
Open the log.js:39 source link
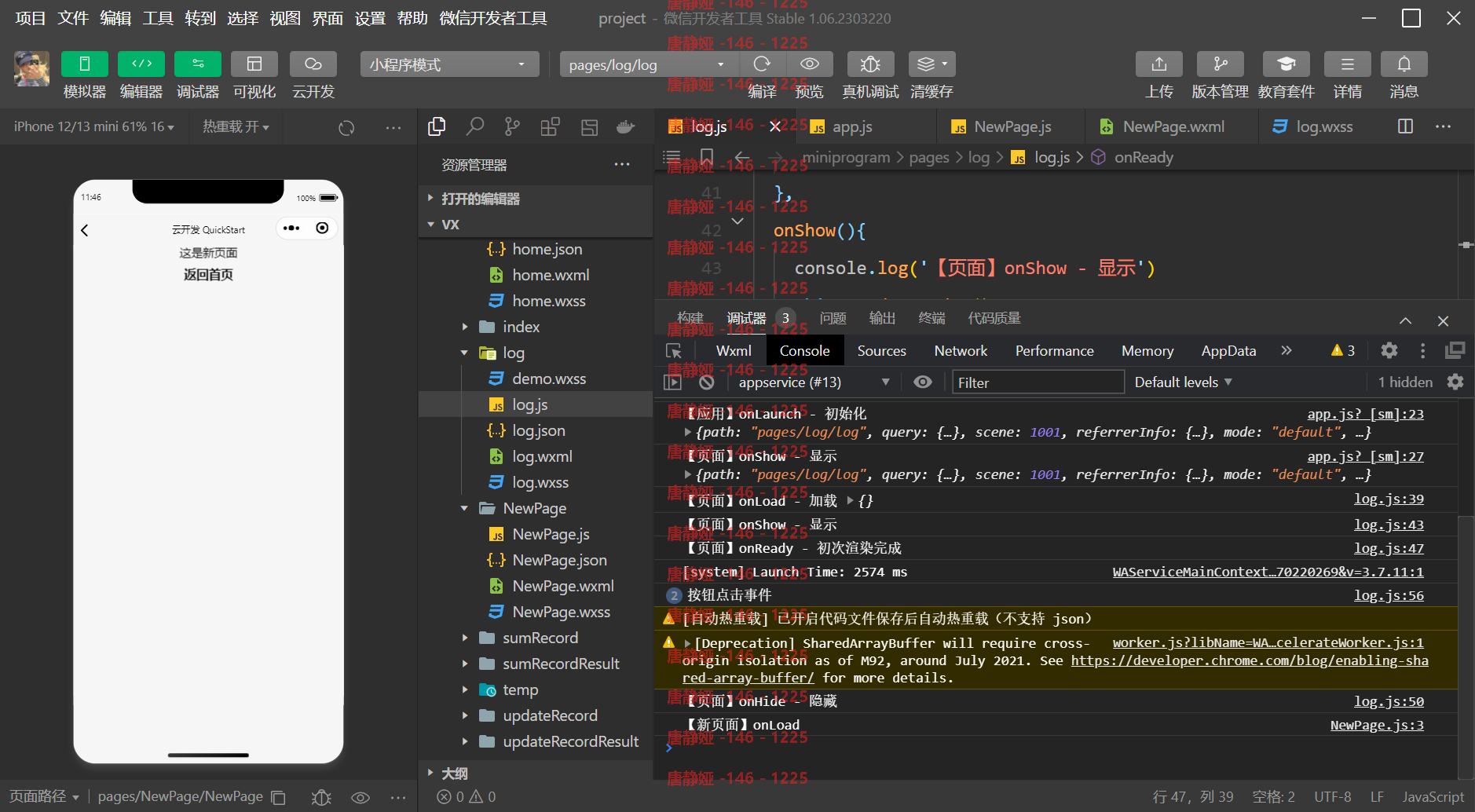[1389, 499]
